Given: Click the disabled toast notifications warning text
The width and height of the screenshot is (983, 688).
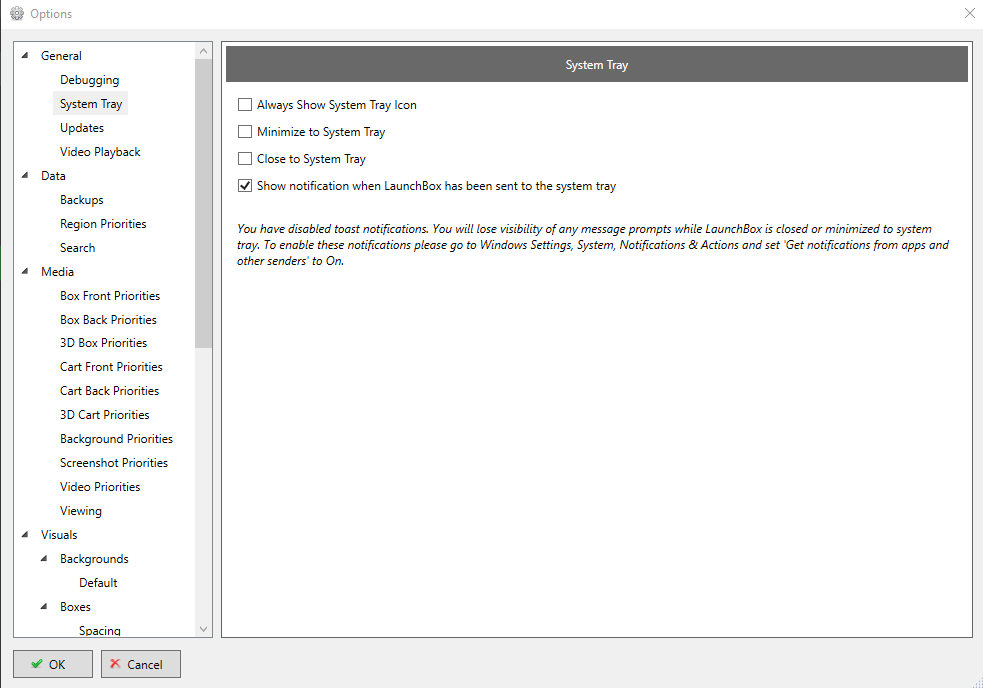Looking at the screenshot, I should pos(593,245).
